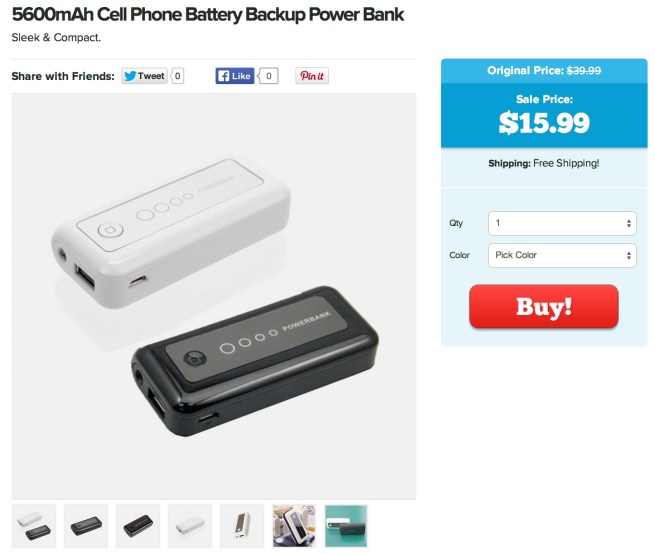655x555 pixels.
Task: Open the Pick Color dropdown
Action: point(562,255)
